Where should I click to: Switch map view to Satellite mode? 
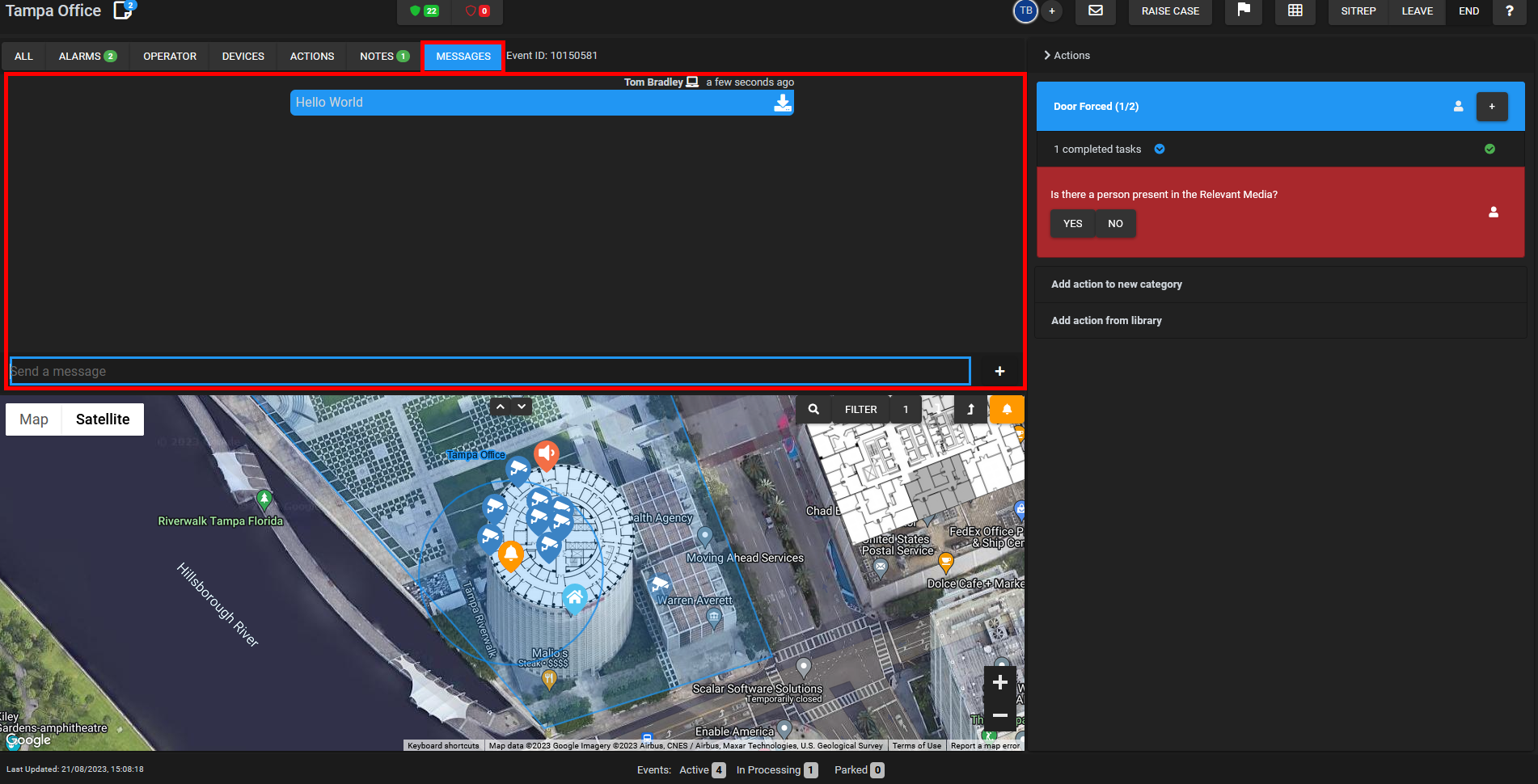click(x=103, y=419)
